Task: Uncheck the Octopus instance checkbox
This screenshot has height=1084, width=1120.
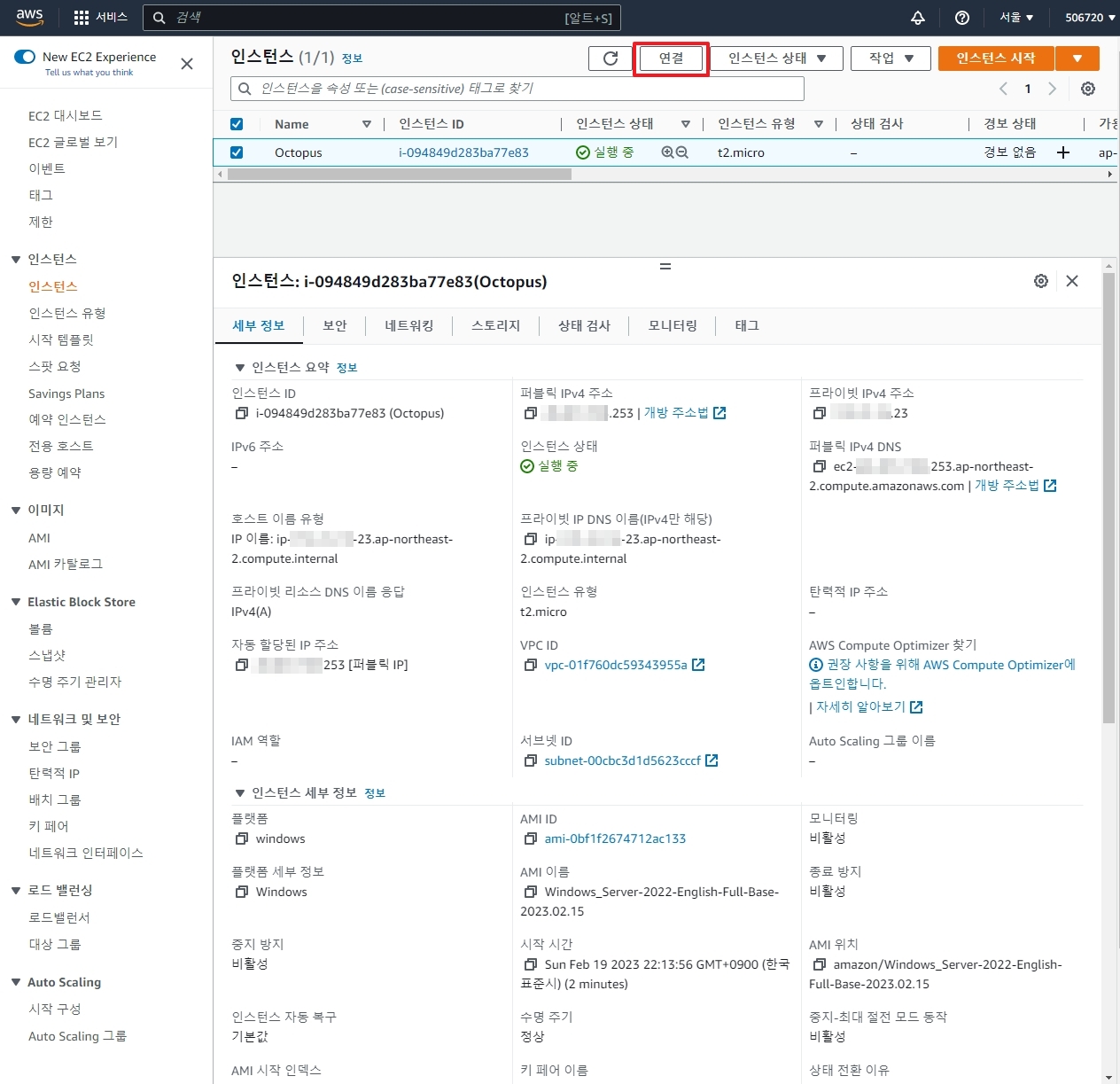Action: 237,152
